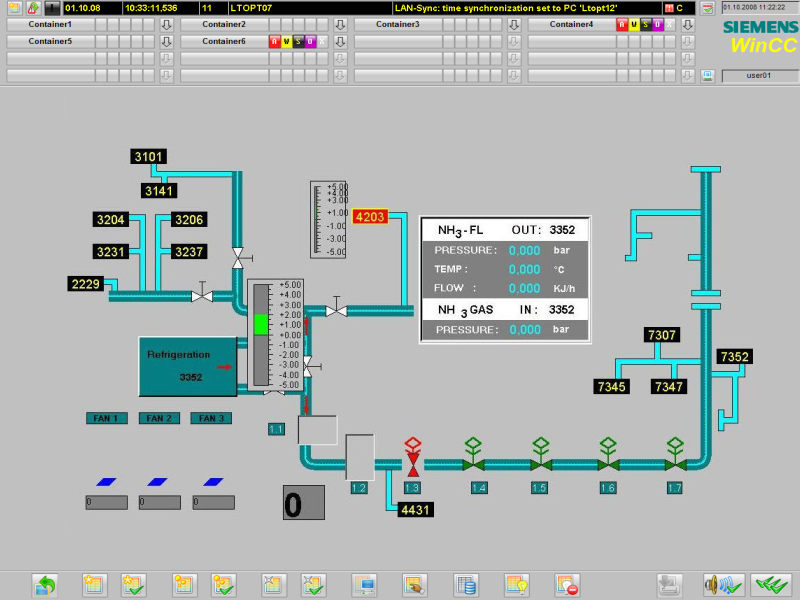Click the light bulb toolbar icon
The height and width of the screenshot is (600, 800).
click(516, 584)
